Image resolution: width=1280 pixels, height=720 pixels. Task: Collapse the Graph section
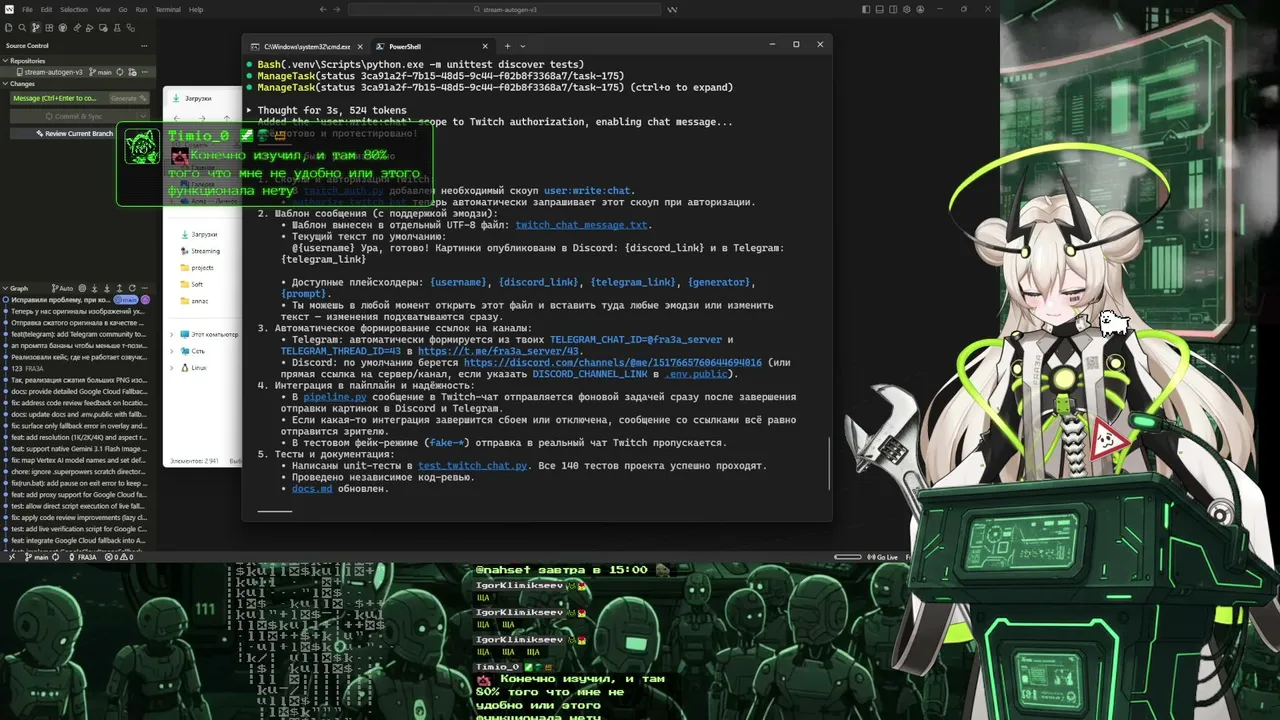[5, 288]
